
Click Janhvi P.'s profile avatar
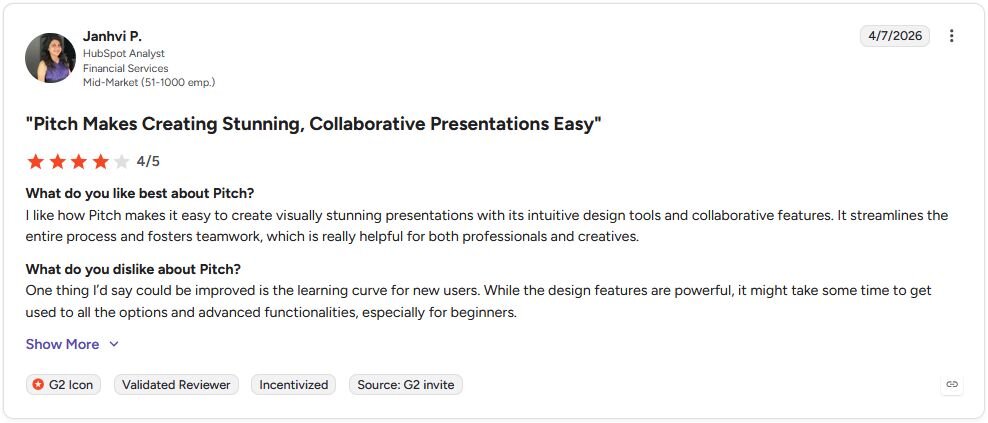(x=50, y=58)
